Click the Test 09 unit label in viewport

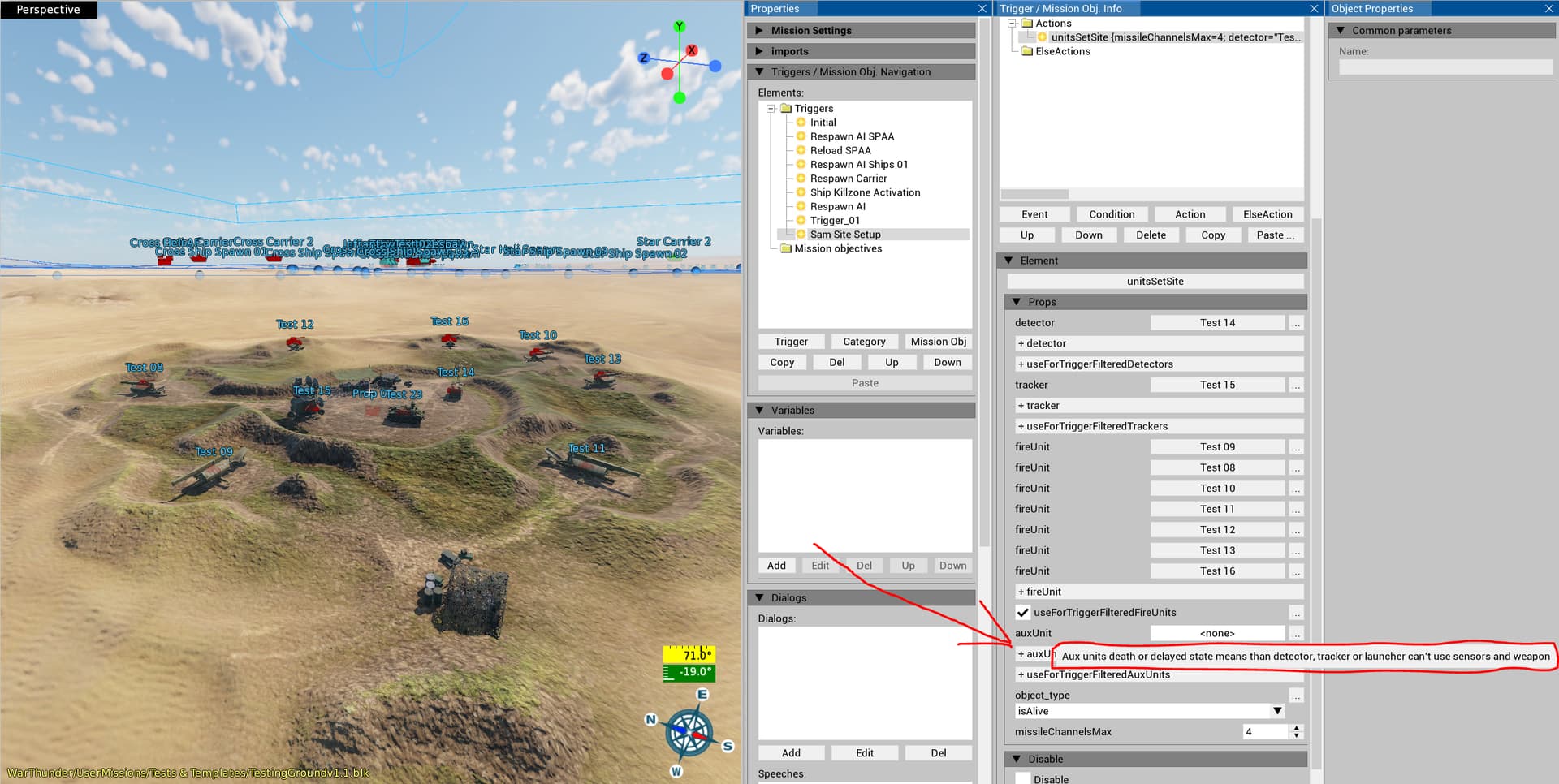(x=214, y=452)
